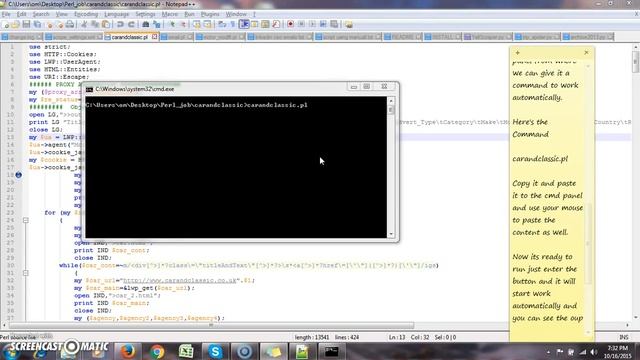Click the Redo toolbar icon
This screenshot has height=360, width=640.
pos(131,24)
